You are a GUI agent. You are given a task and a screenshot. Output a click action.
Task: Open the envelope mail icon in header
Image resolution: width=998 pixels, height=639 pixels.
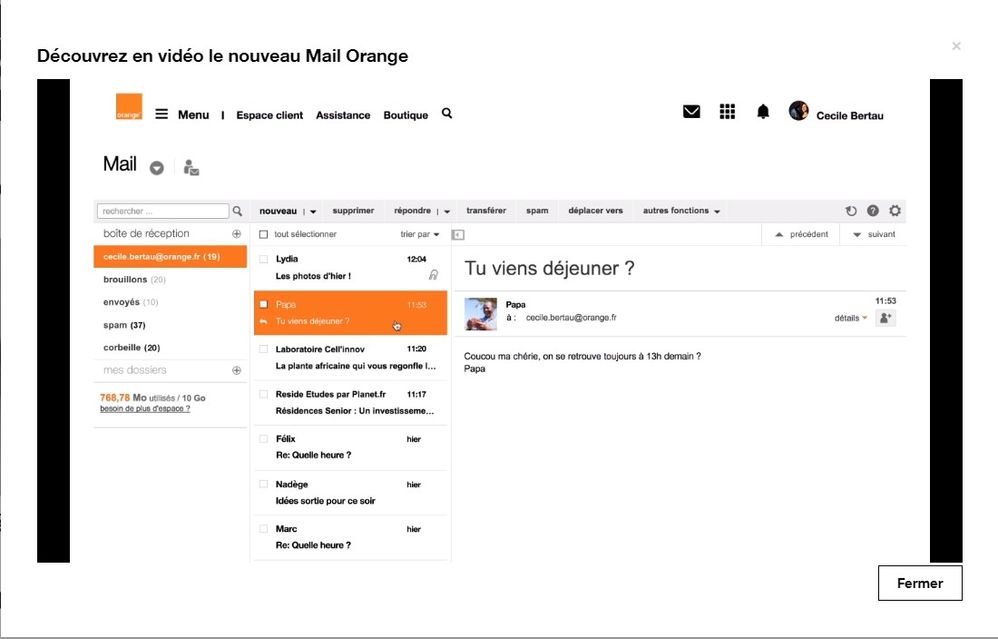(691, 111)
